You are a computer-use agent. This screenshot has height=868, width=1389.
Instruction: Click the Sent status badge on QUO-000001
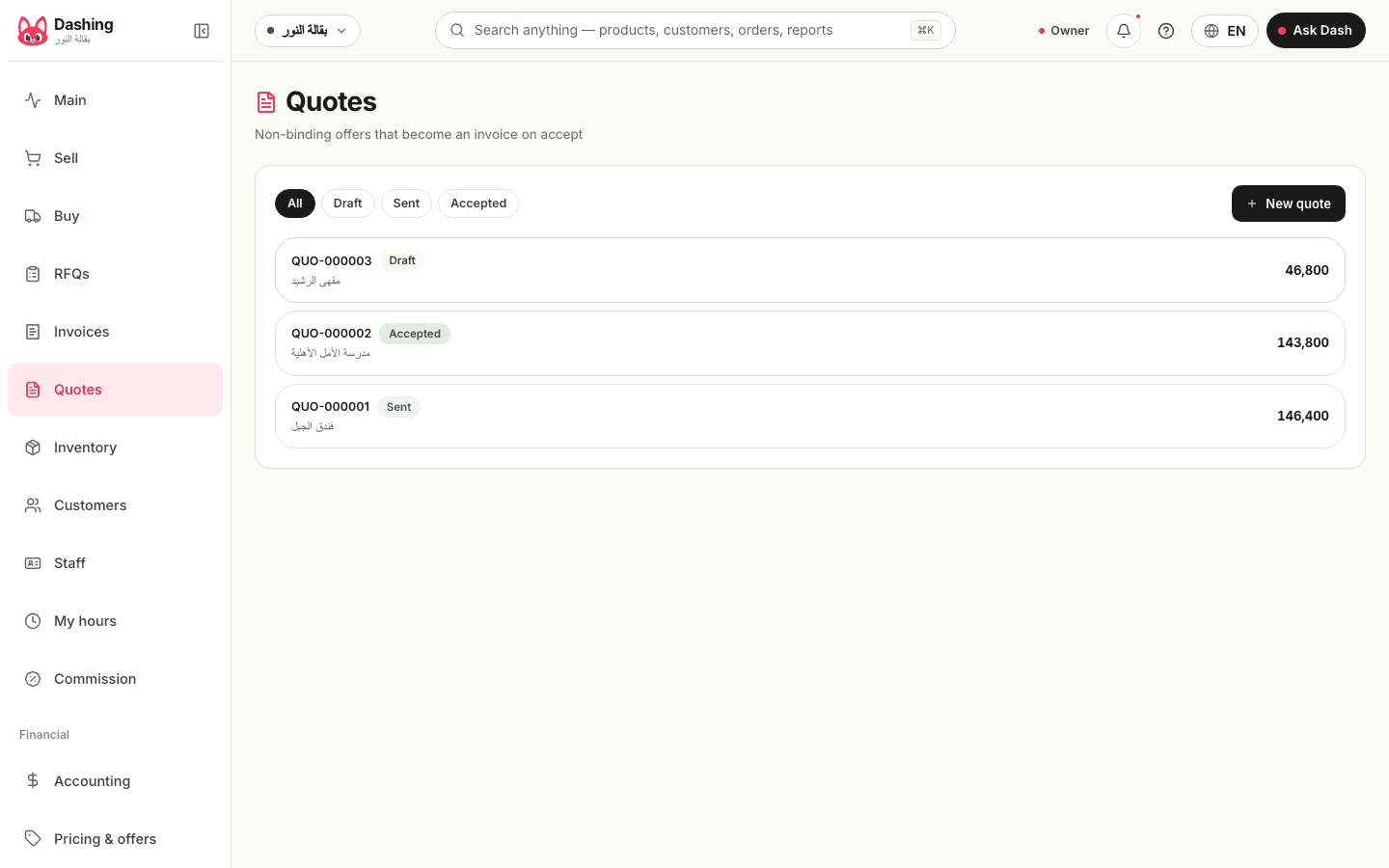click(398, 407)
